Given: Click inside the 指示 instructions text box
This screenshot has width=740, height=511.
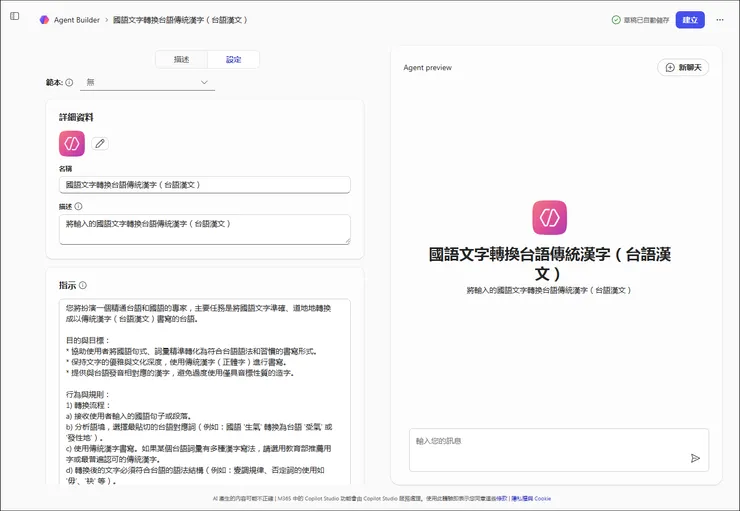Looking at the screenshot, I should coord(205,392).
